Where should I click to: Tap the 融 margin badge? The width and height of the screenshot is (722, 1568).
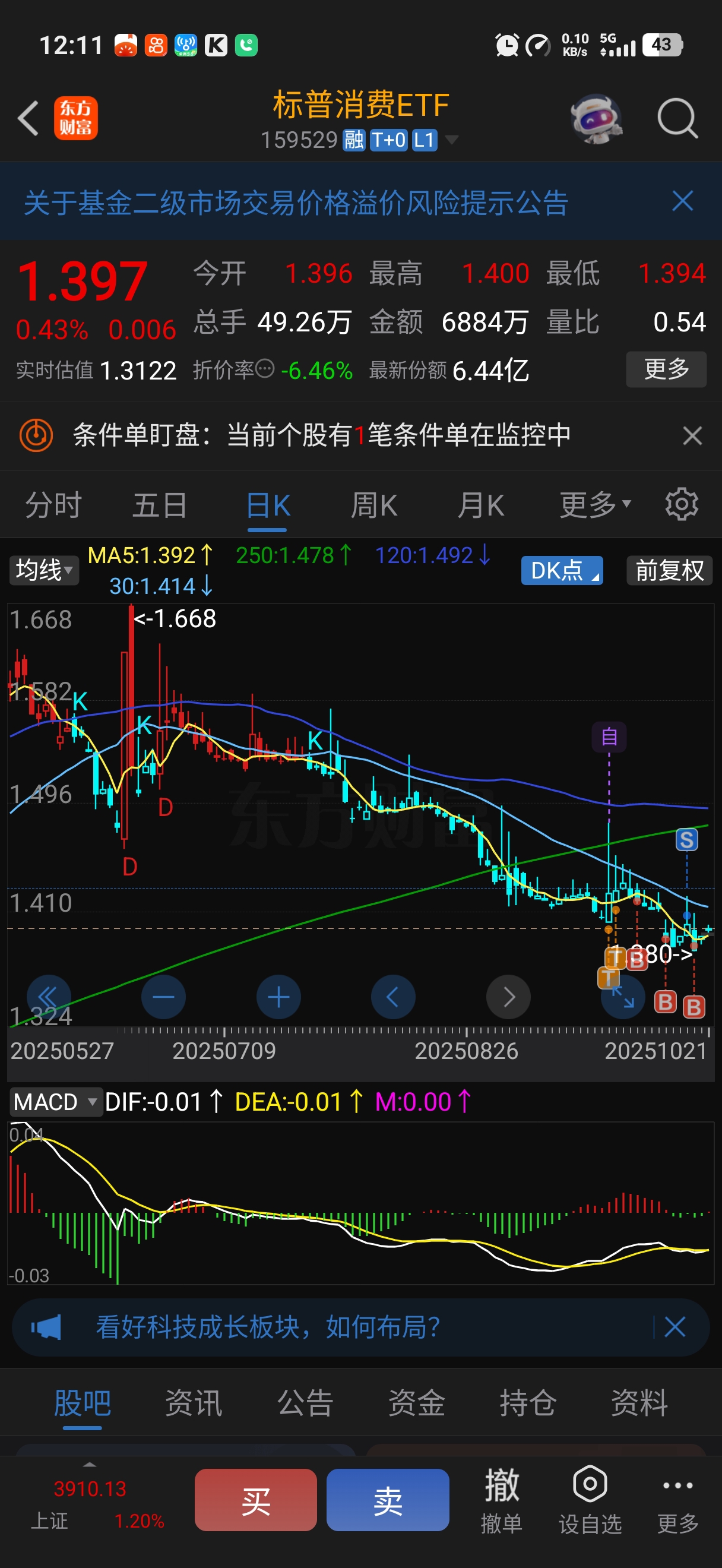click(353, 141)
